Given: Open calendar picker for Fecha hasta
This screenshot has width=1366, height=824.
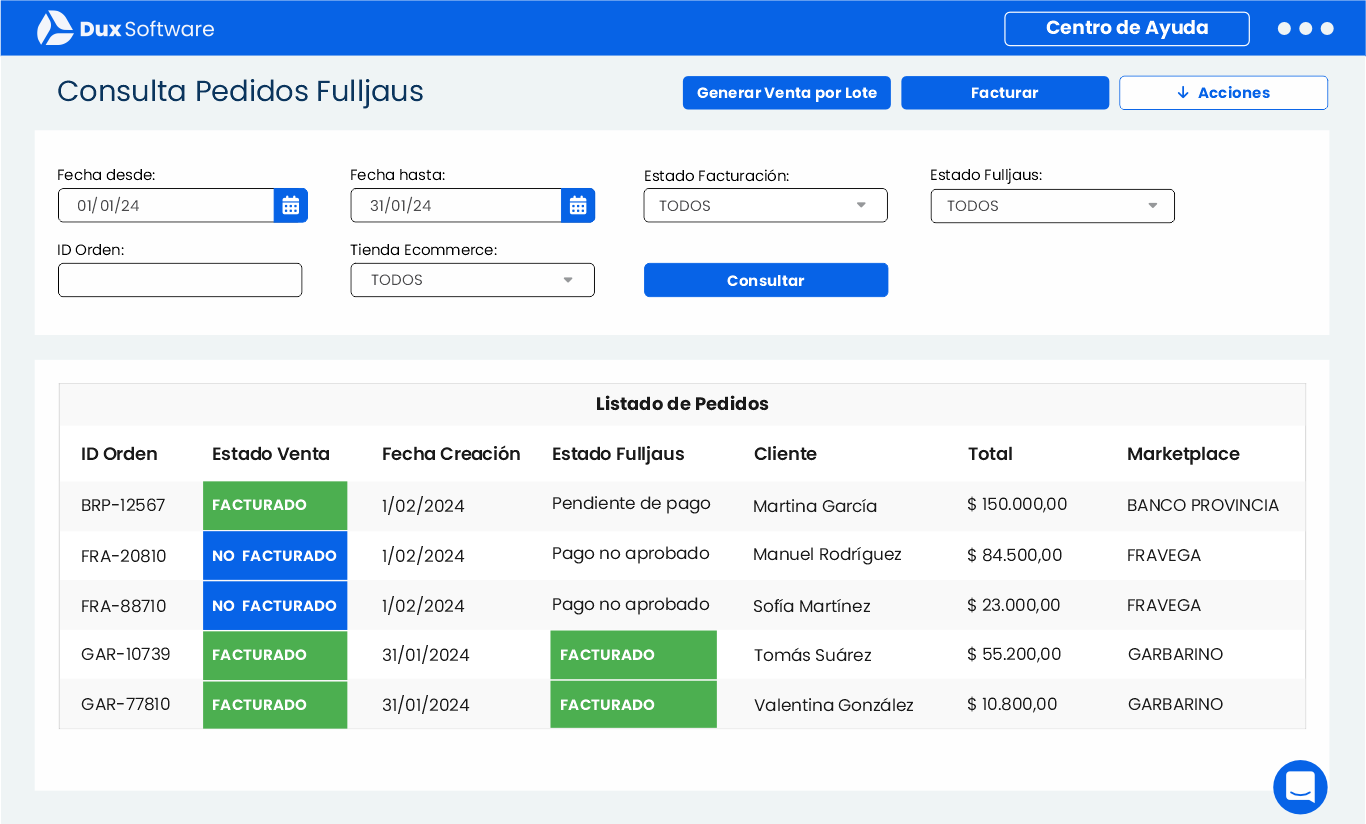Looking at the screenshot, I should (x=578, y=205).
